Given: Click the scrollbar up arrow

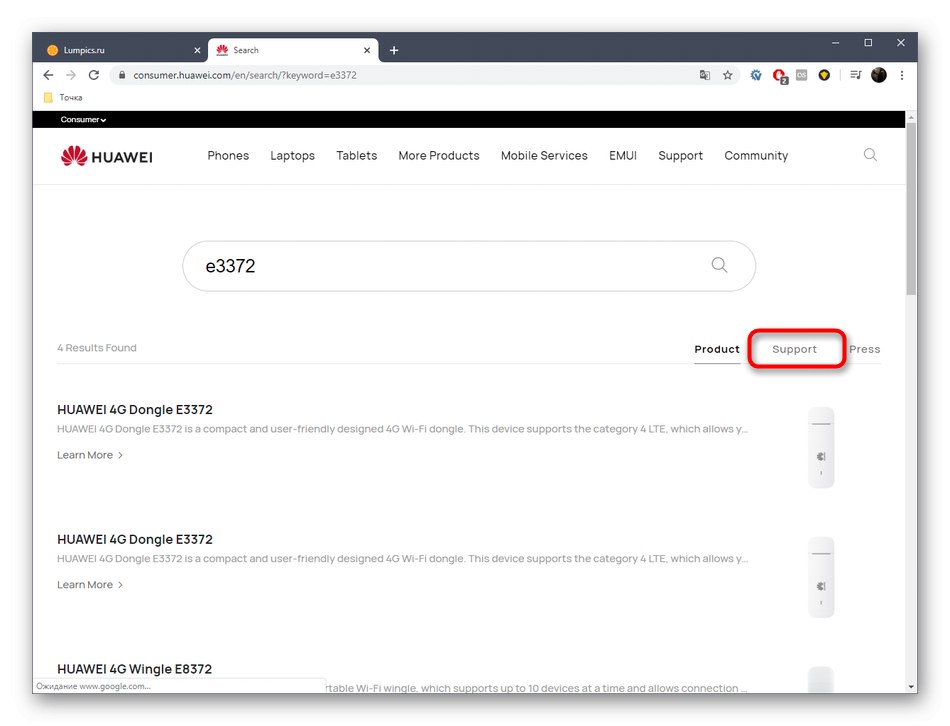Looking at the screenshot, I should coord(911,116).
